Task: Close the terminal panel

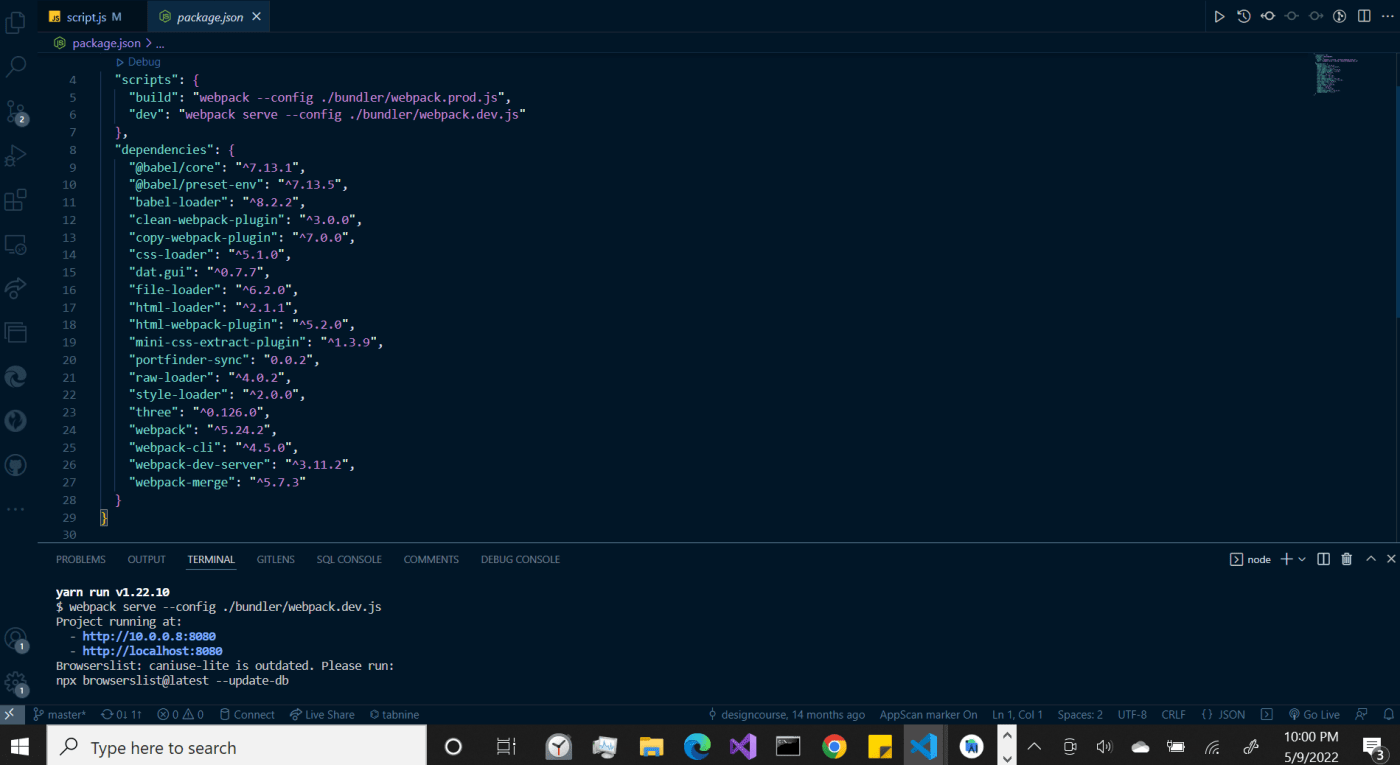Action: (x=1389, y=559)
